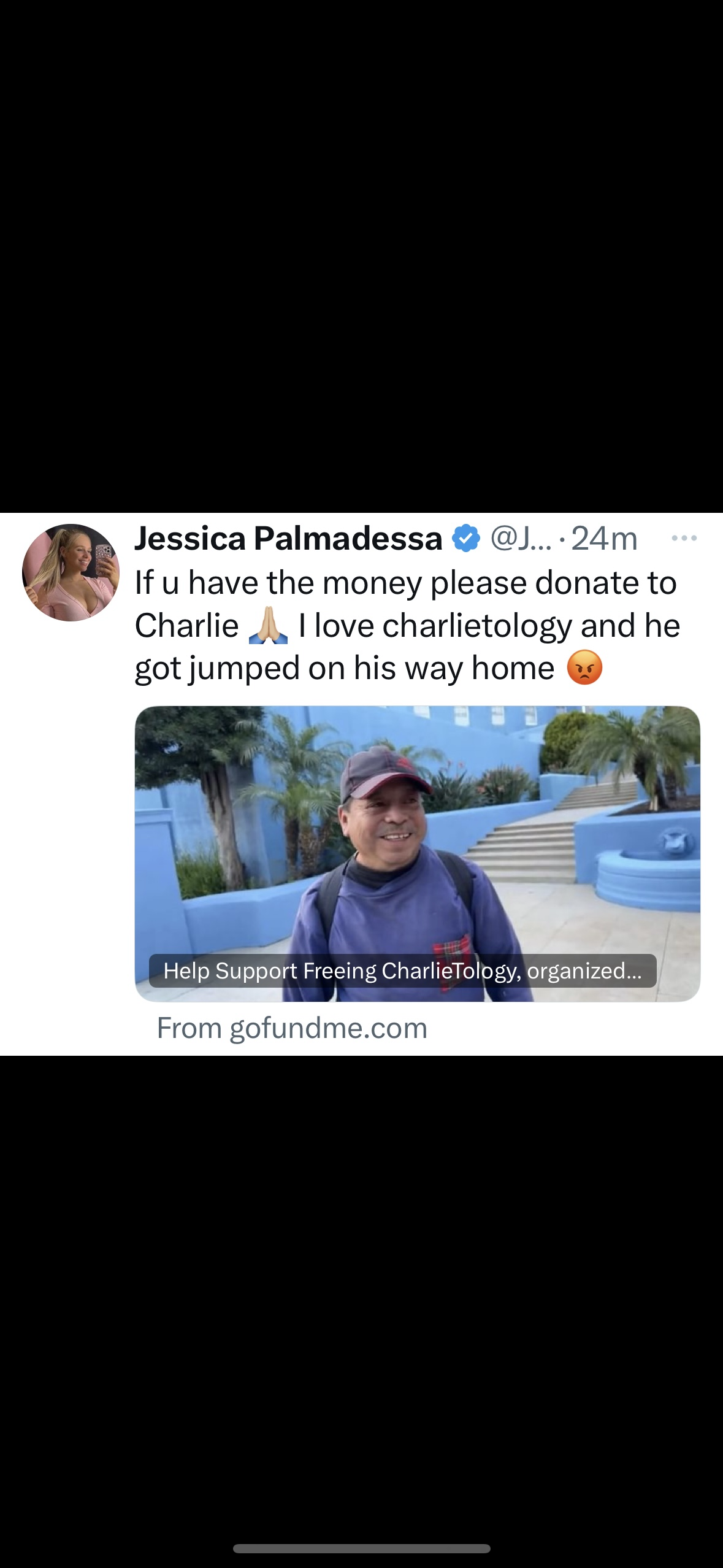Tap the angry face emoji
This screenshot has height=1568, width=723.
584,667
